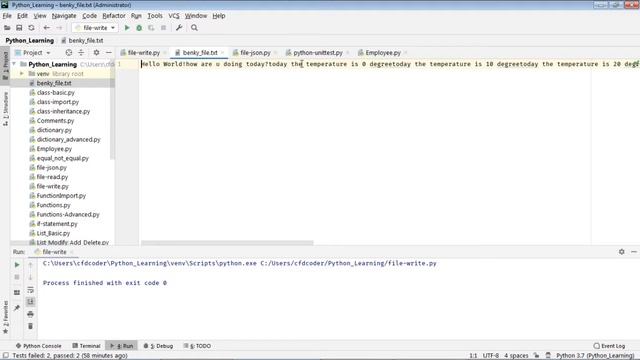Open the File menu
The width and height of the screenshot is (640, 360).
tap(7, 16)
